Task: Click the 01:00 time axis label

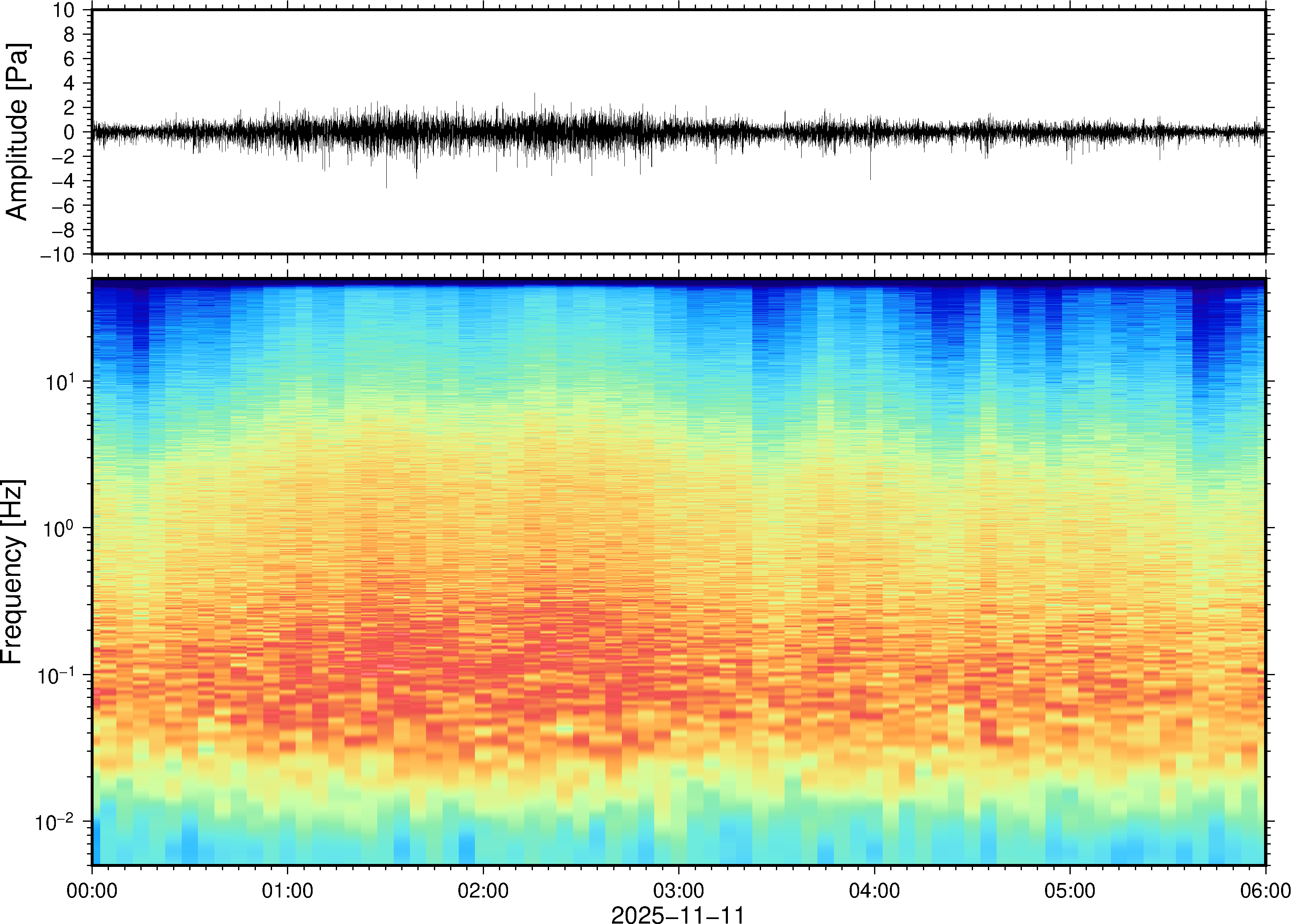Action: [287, 890]
